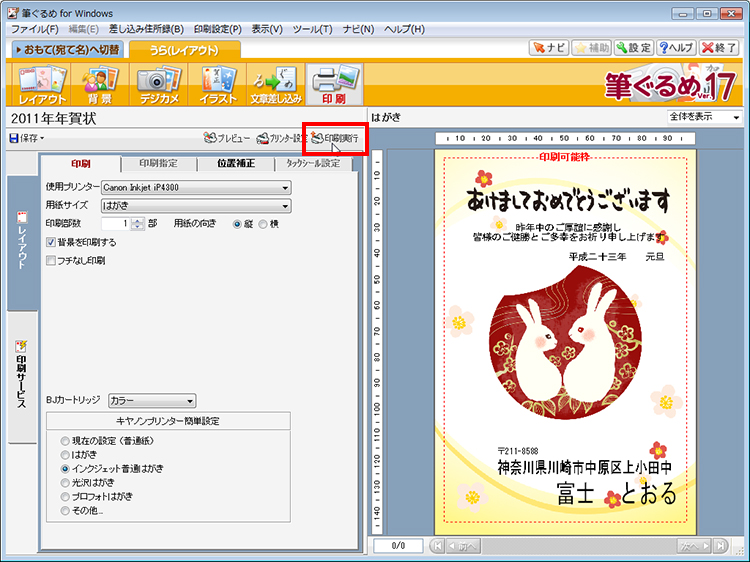750x562 pixels.
Task: Enable 背景を印刷する checkbox
Action: [51, 242]
